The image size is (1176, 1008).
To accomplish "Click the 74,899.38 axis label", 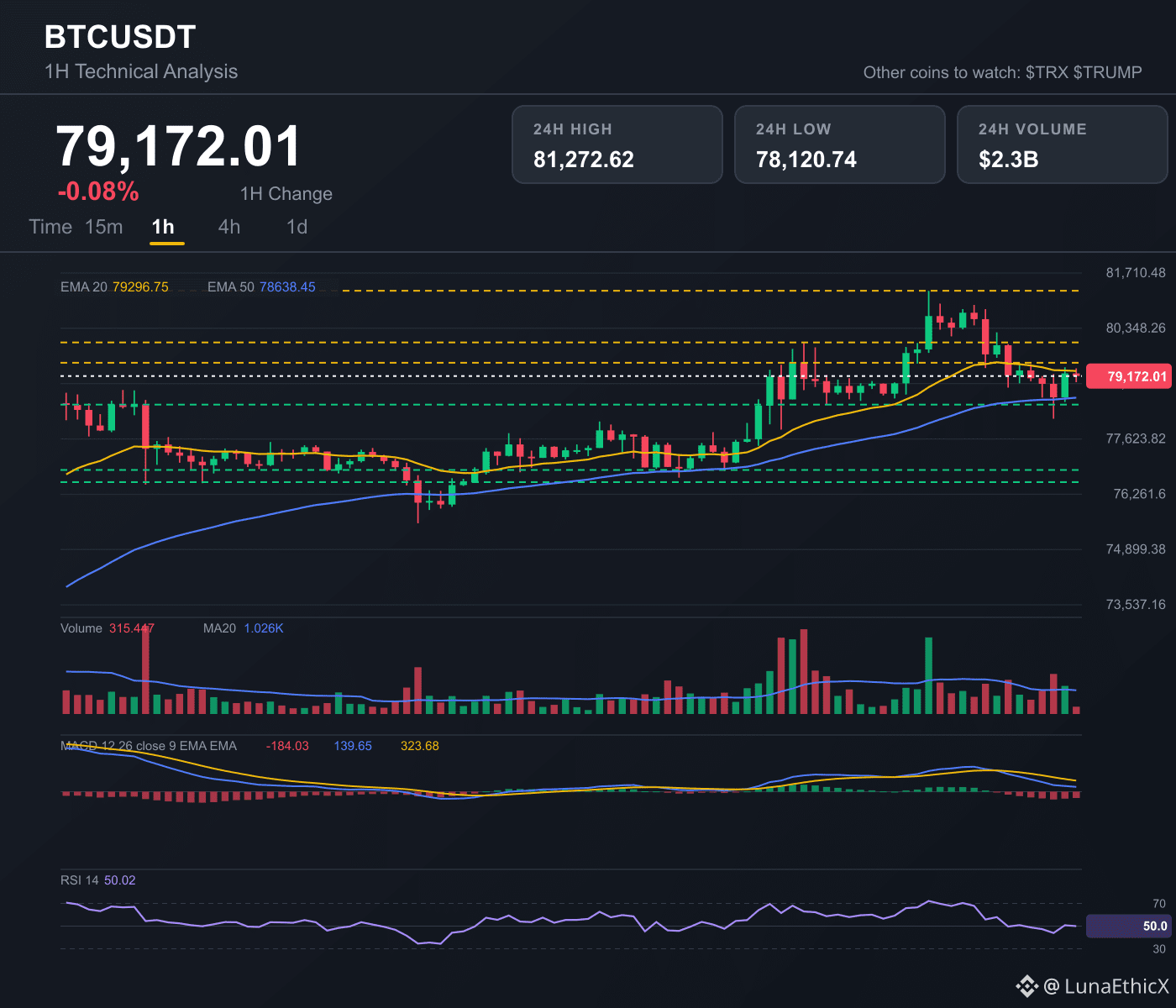I will pos(1136,549).
